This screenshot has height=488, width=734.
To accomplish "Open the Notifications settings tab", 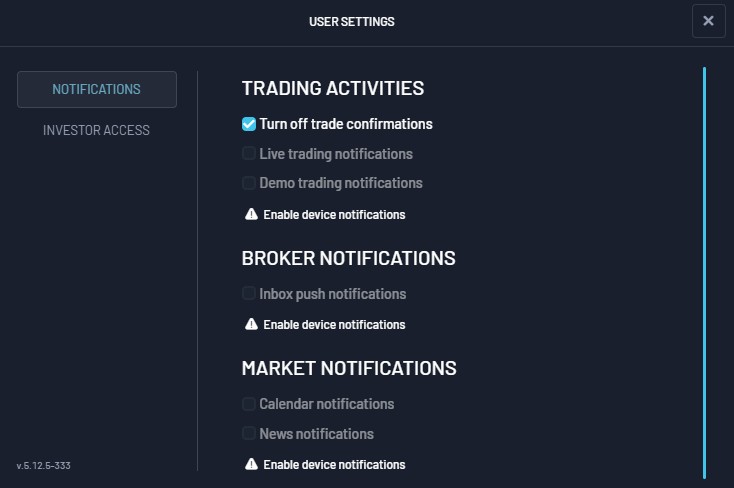I will (x=97, y=89).
